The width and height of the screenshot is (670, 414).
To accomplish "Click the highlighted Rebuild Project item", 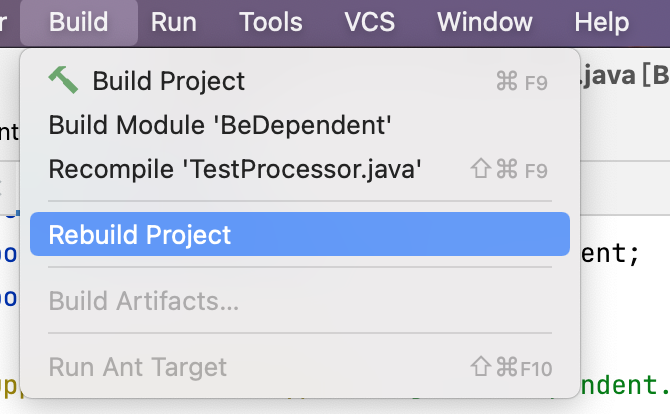I will pos(300,234).
